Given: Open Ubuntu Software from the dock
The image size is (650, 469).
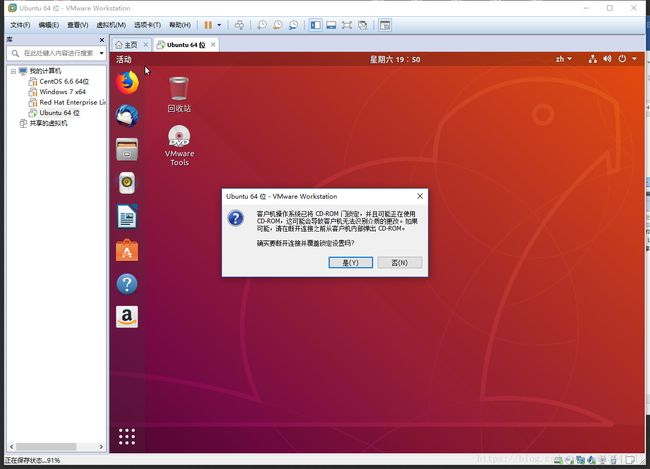Looking at the screenshot, I should (x=127, y=250).
